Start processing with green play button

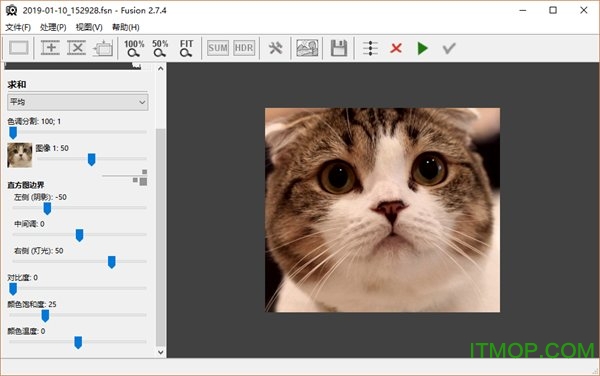[422, 48]
